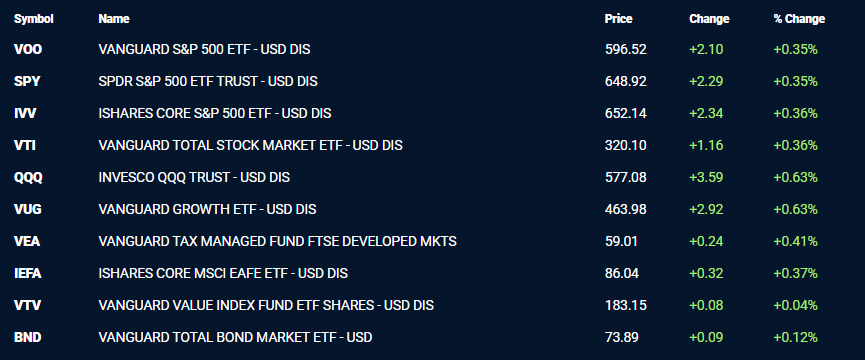Open the VOO ticker symbol

pos(28,50)
